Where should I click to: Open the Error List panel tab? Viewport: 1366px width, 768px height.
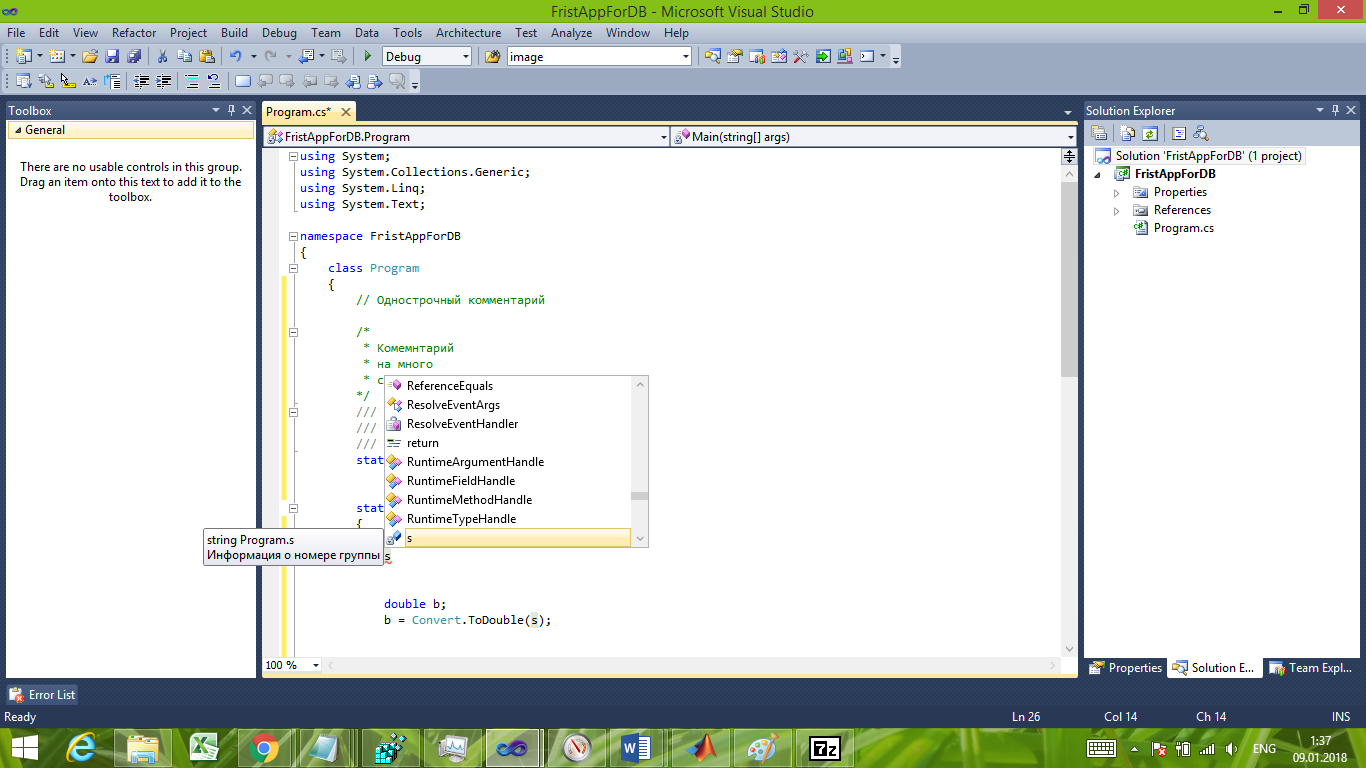tap(43, 694)
